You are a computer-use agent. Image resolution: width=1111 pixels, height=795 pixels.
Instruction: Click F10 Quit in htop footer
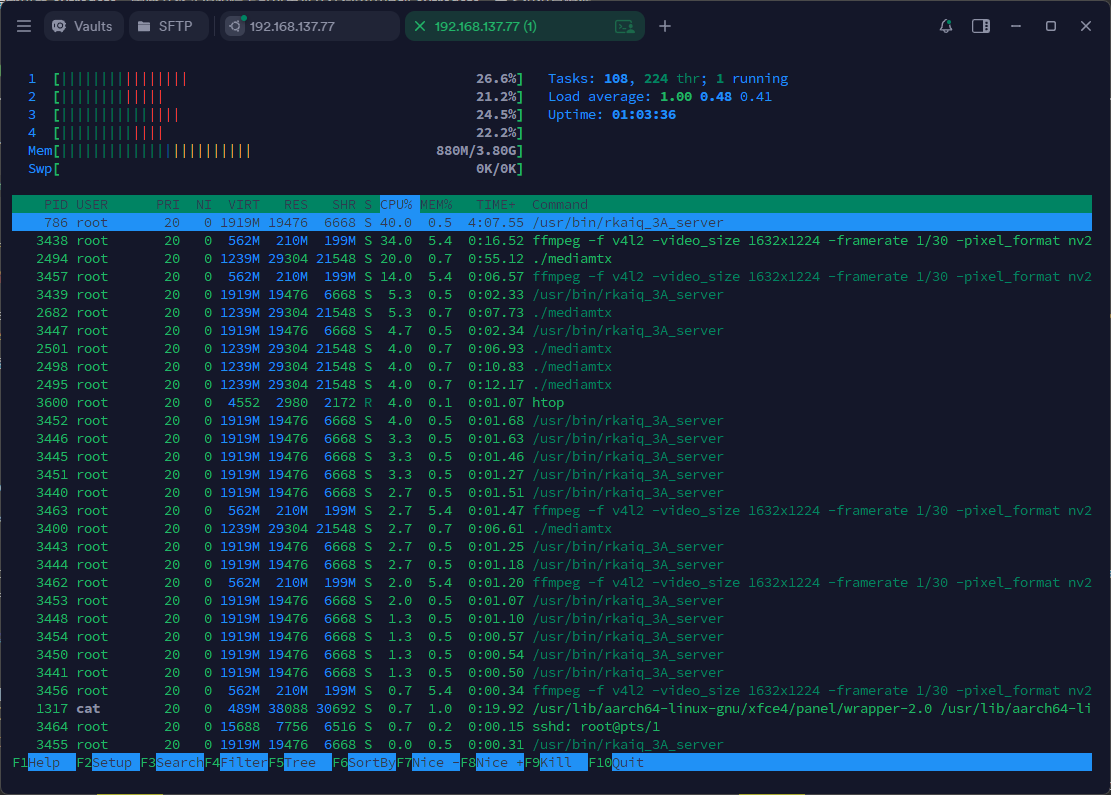(x=626, y=763)
